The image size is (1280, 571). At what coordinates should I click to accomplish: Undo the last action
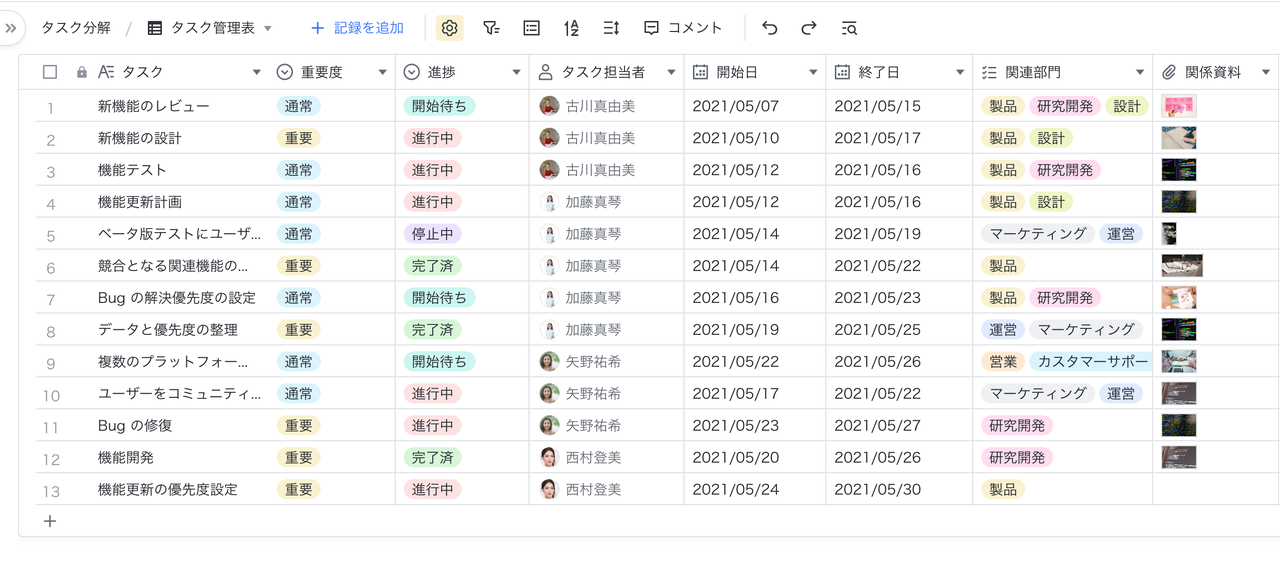coord(769,28)
